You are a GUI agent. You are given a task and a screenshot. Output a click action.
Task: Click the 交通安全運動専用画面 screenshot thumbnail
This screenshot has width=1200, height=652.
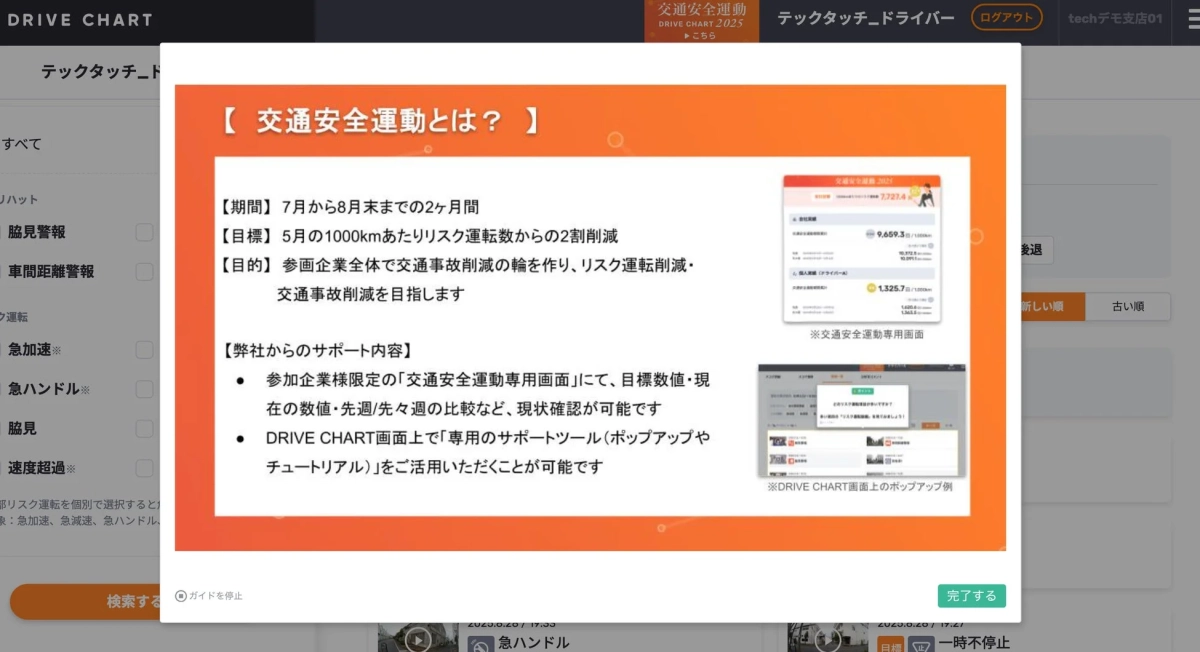(x=861, y=245)
